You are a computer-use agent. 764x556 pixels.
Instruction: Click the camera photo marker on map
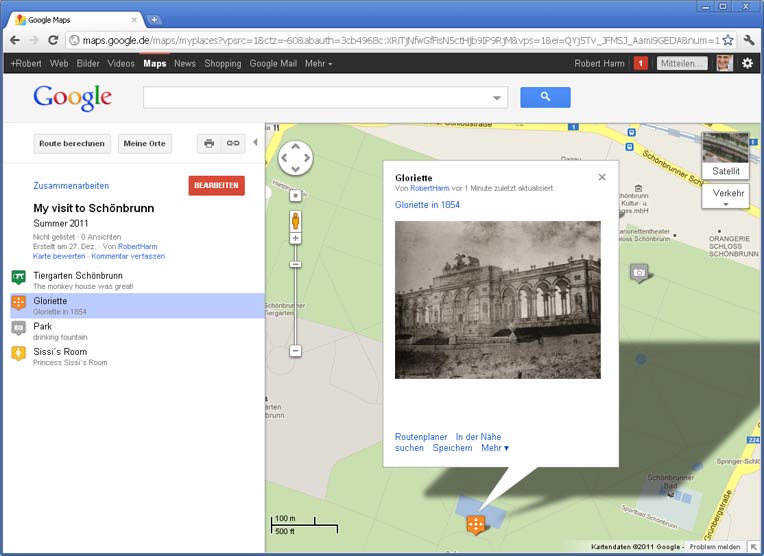639,272
